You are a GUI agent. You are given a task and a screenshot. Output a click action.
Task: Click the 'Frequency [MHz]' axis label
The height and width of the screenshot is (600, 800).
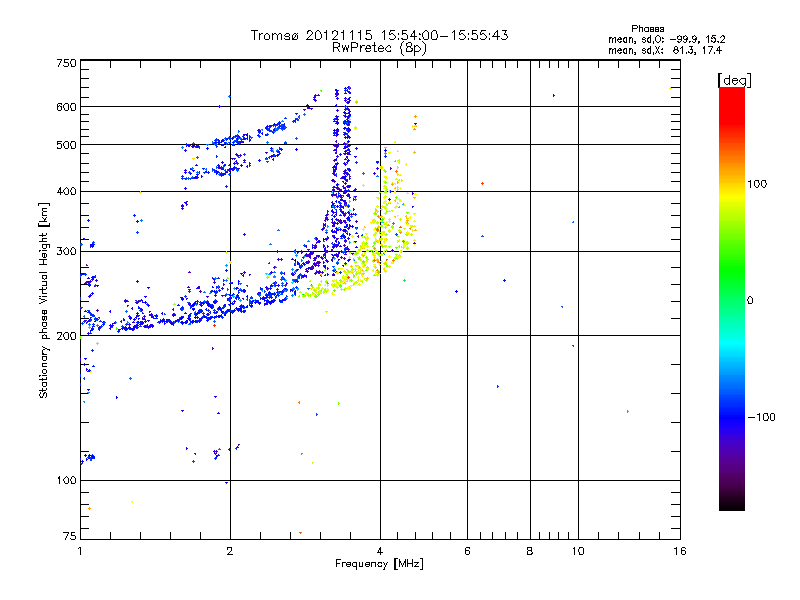coord(379,564)
